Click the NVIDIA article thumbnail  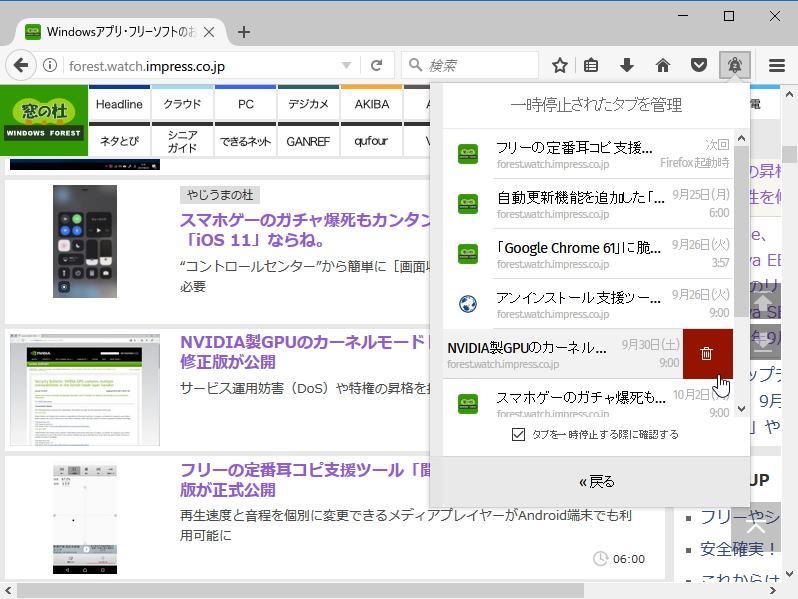tap(85, 390)
